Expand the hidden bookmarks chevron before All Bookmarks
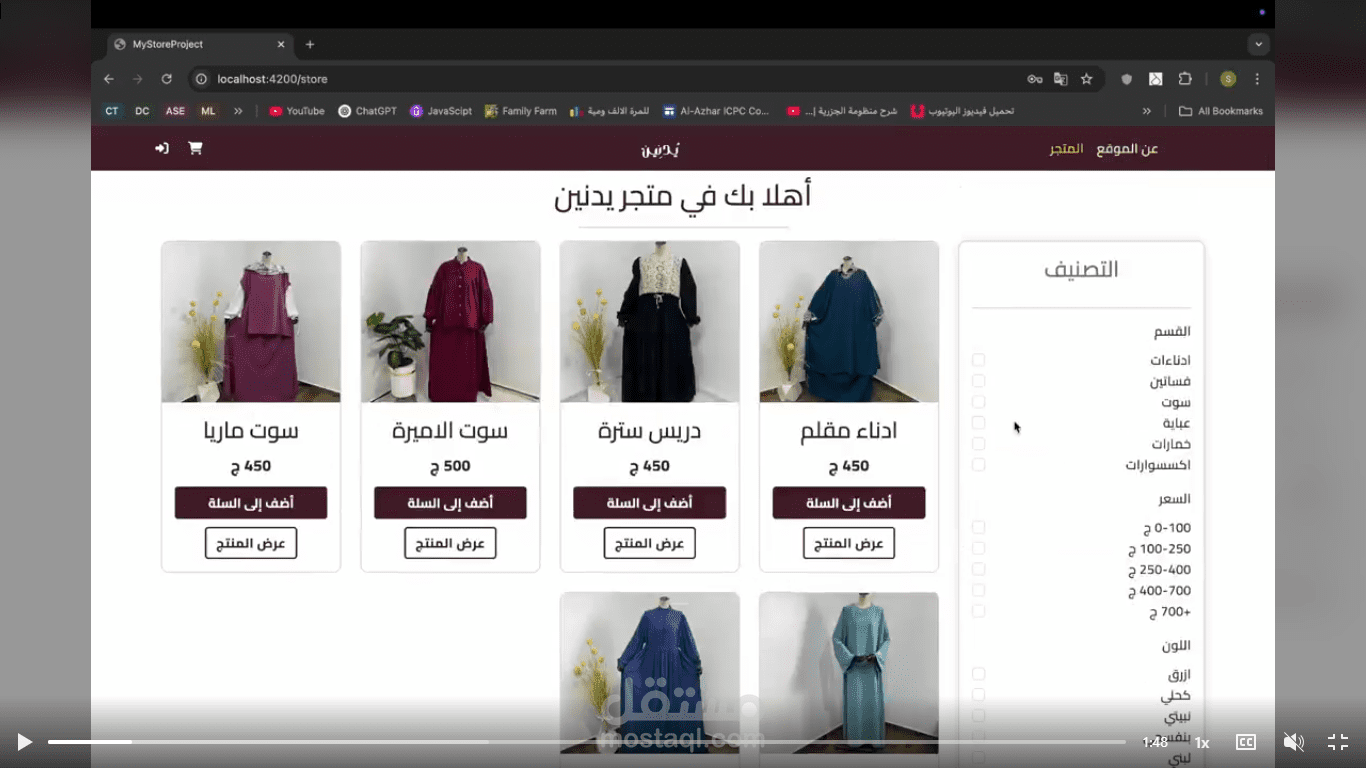Screen dimensions: 1366x768 click(1147, 111)
